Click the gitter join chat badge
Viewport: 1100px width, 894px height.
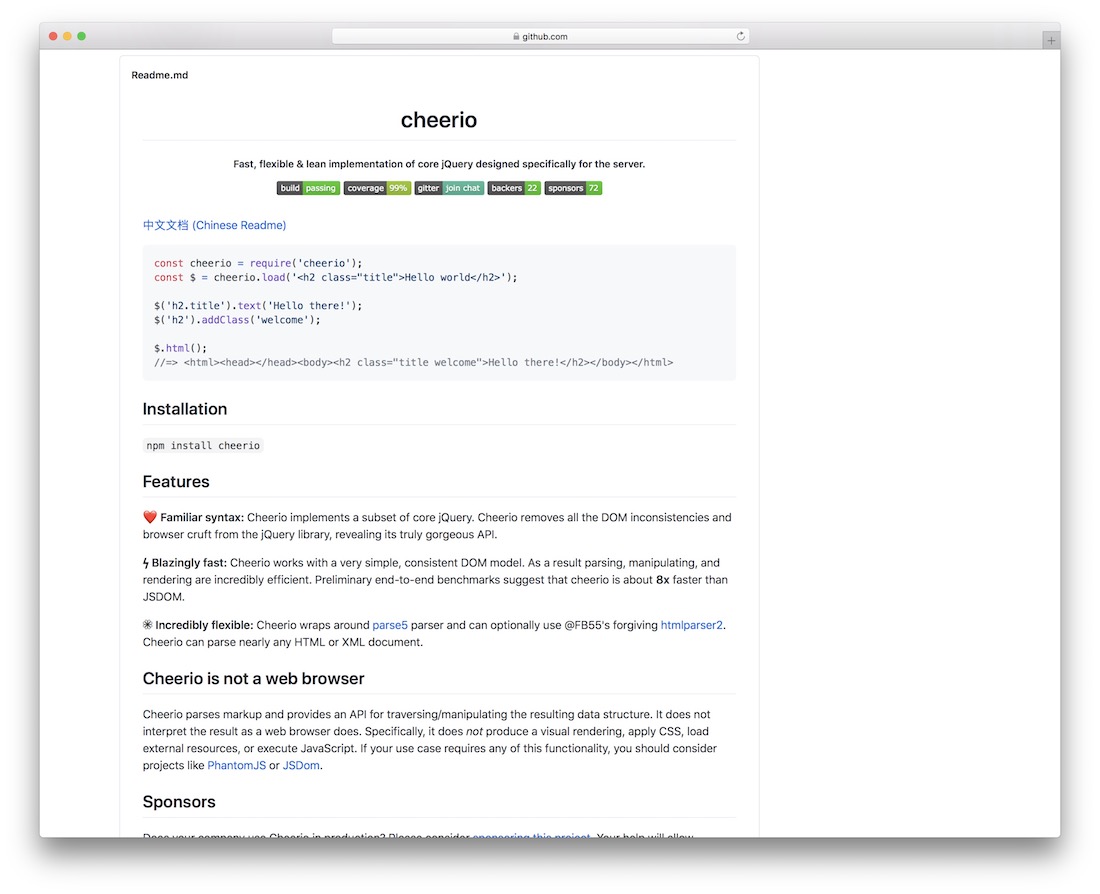[x=449, y=188]
